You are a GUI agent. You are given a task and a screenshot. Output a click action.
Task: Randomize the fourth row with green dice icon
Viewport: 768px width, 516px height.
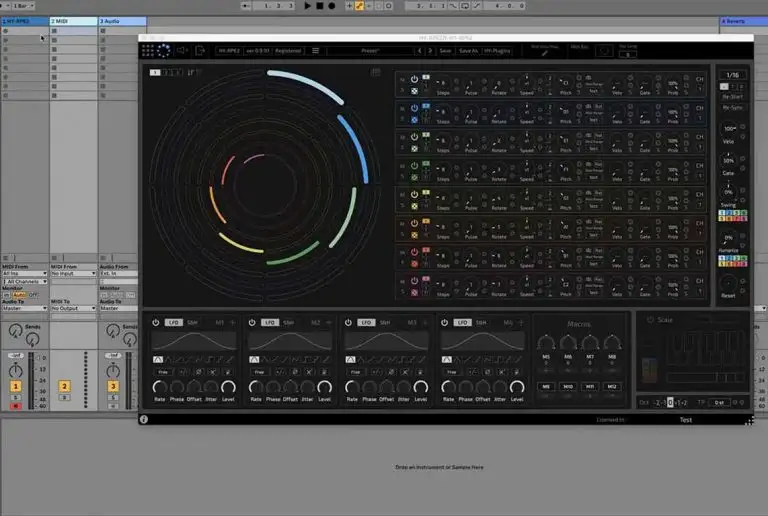coord(414,178)
